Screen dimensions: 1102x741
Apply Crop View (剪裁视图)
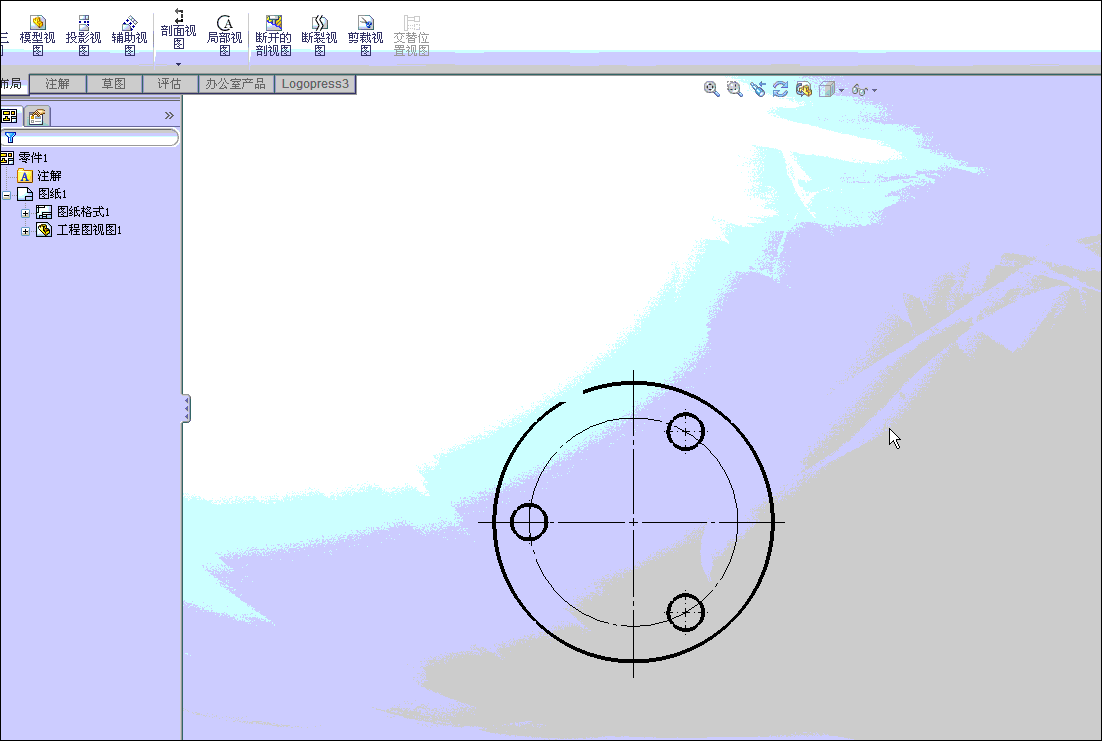coord(365,35)
